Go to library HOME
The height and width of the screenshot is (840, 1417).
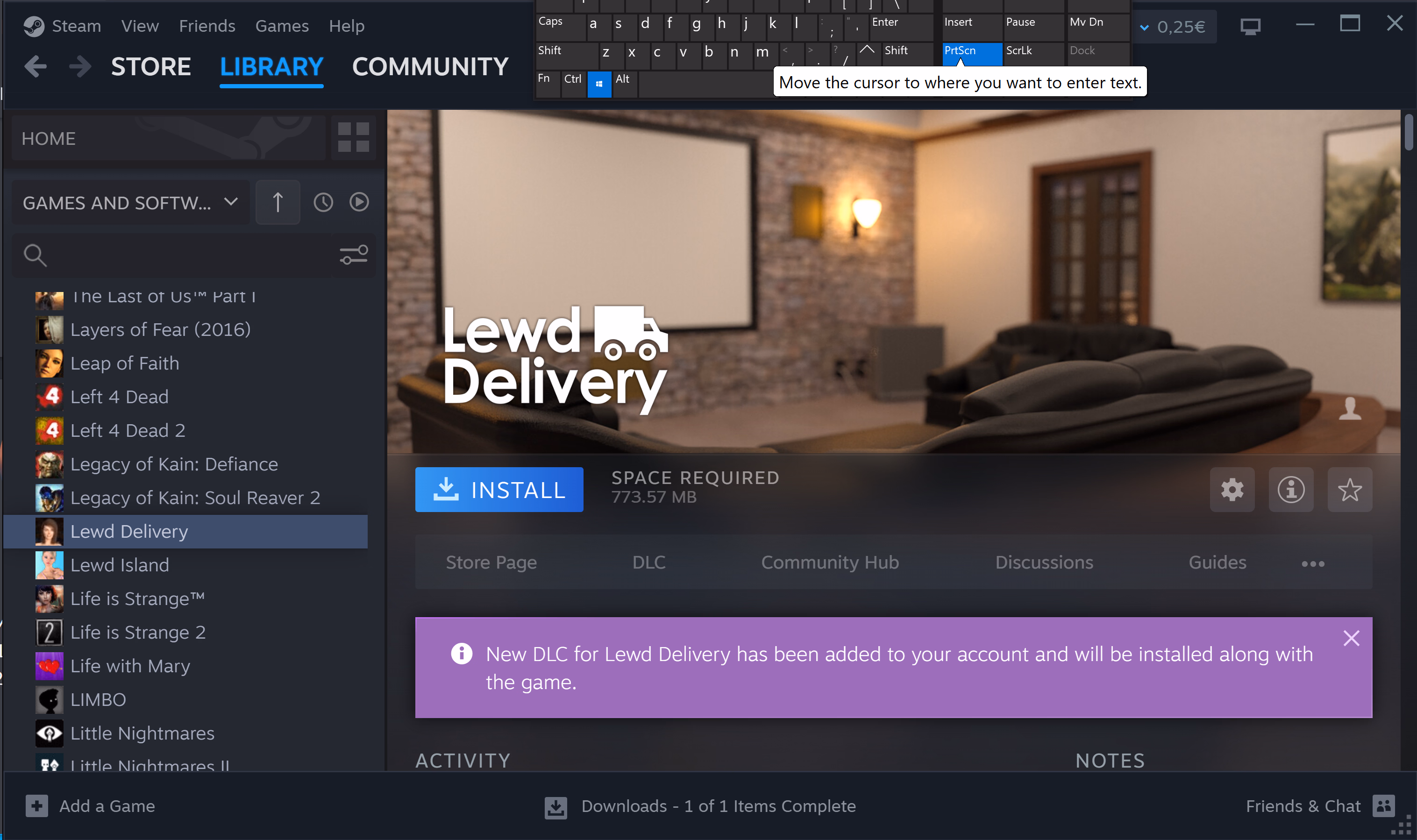tap(169, 138)
